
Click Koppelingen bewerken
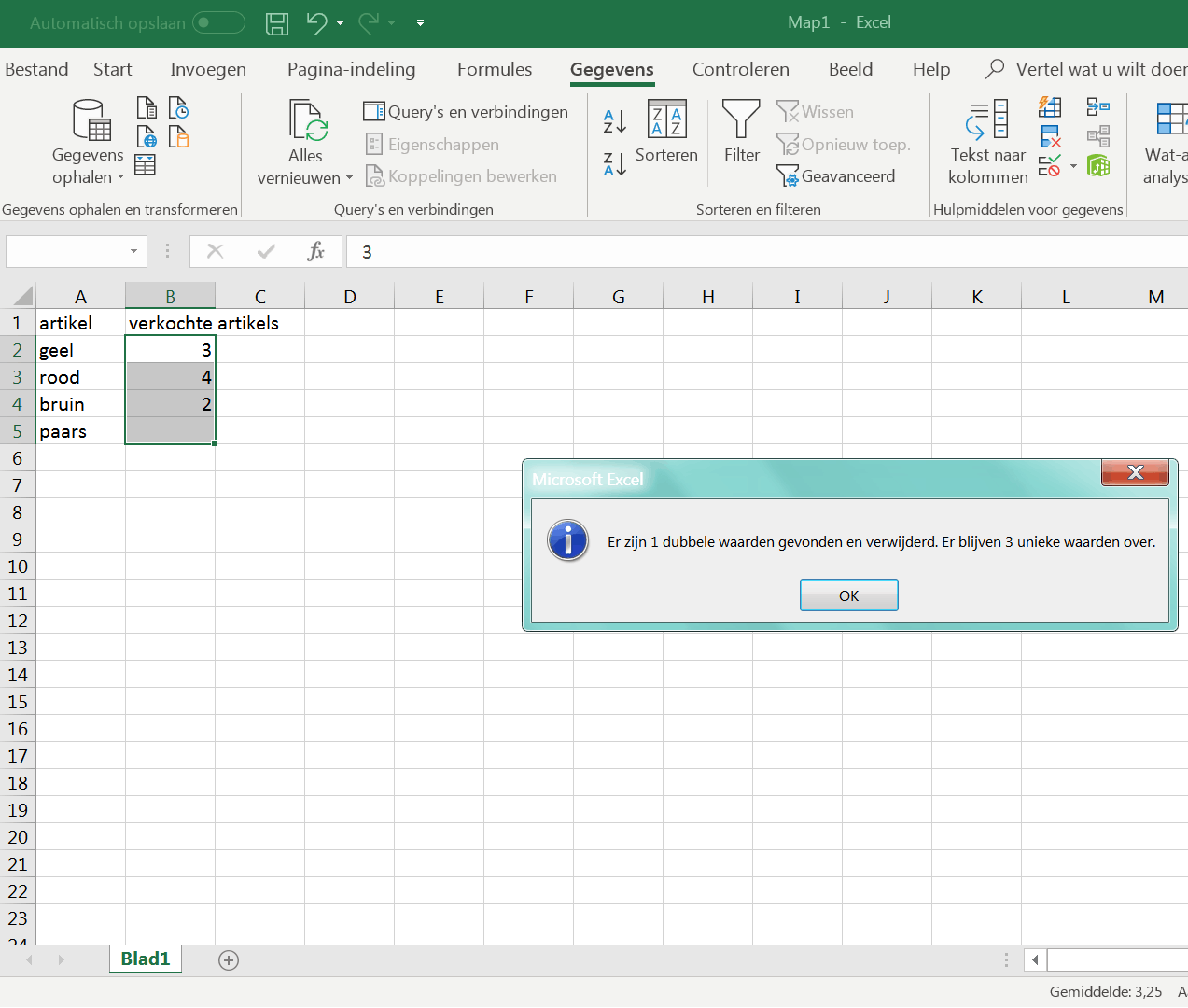coord(461,176)
